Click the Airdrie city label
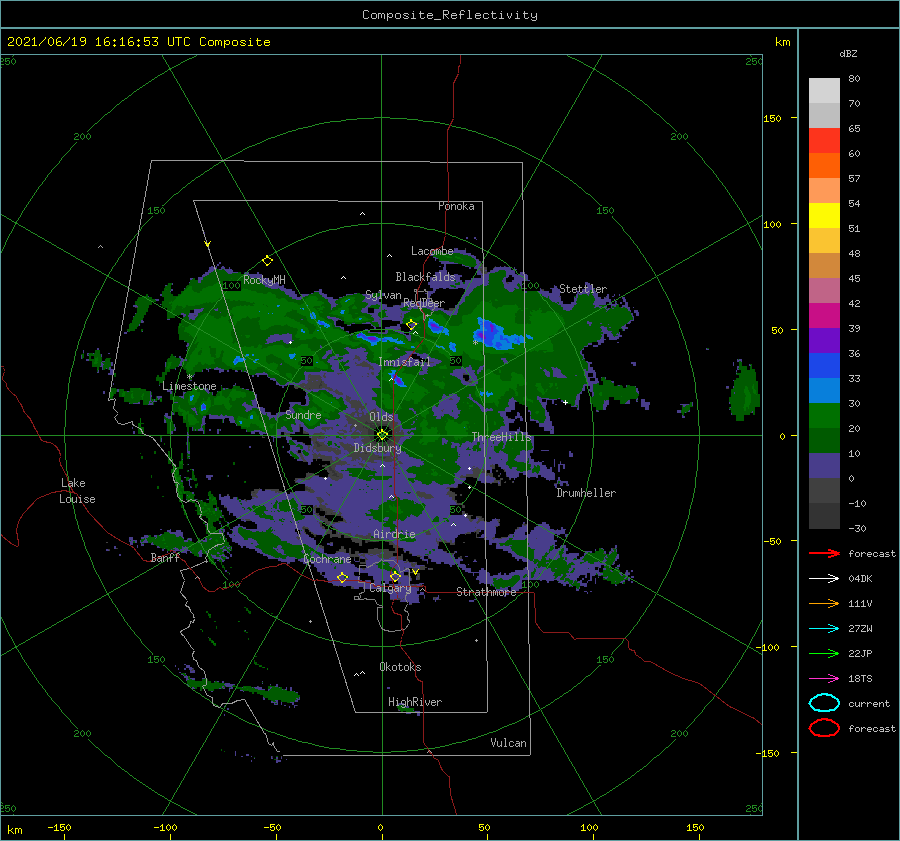900x841 pixels. [394, 534]
